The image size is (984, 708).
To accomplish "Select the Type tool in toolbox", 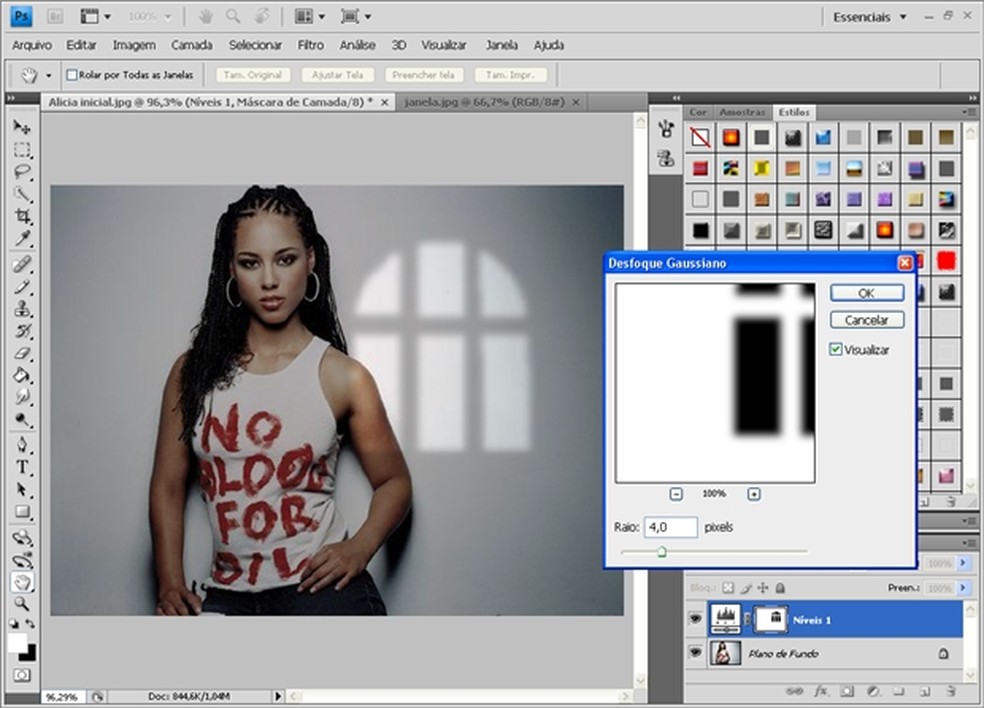I will click(22, 467).
